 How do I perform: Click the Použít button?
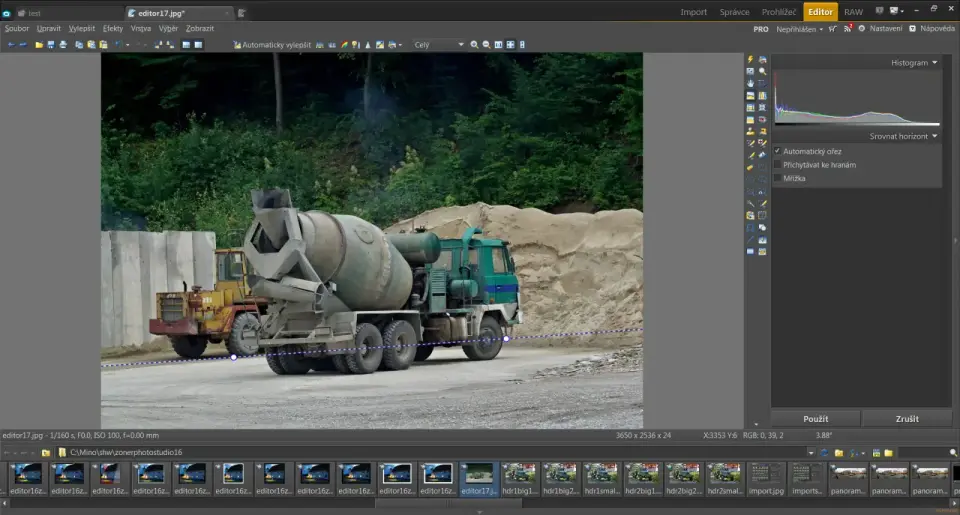pyautogui.click(x=815, y=419)
